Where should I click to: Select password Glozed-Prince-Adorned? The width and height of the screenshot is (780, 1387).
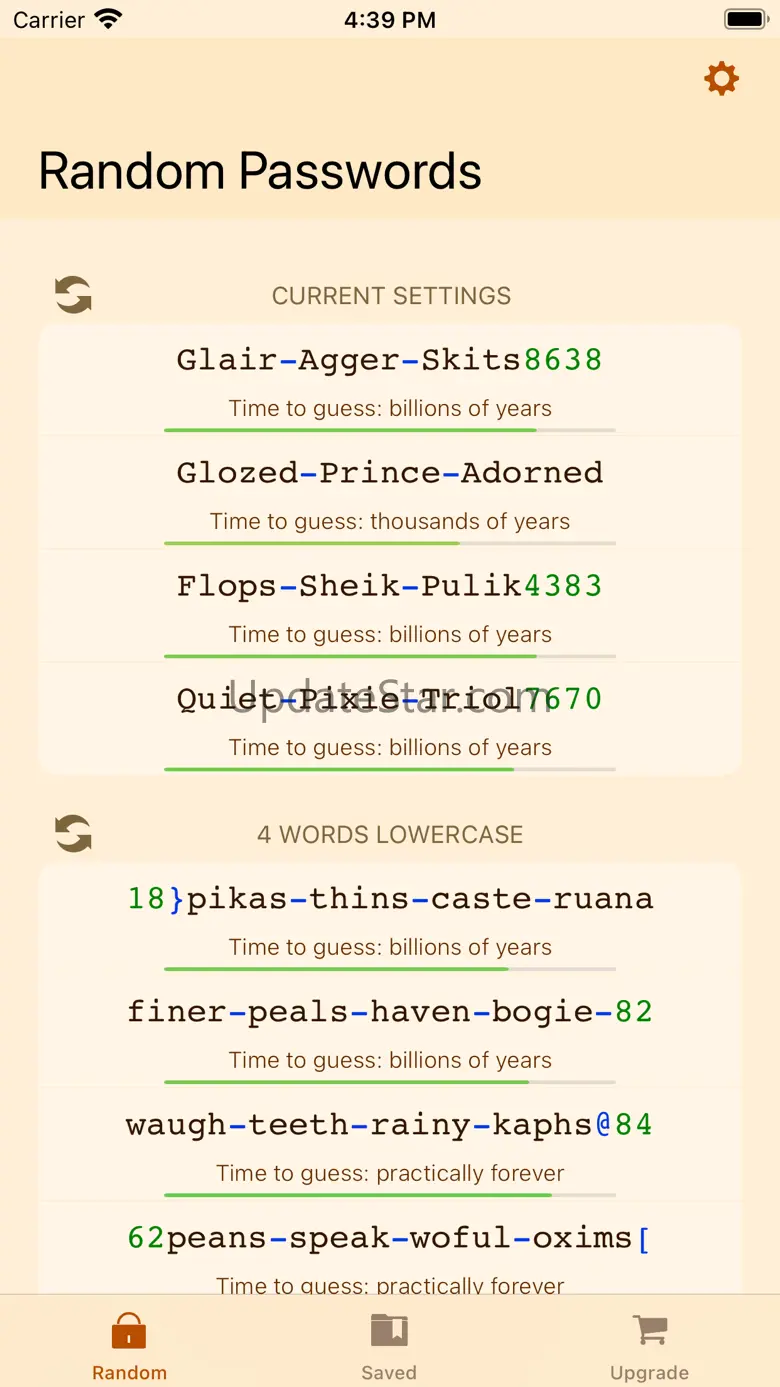(x=390, y=472)
